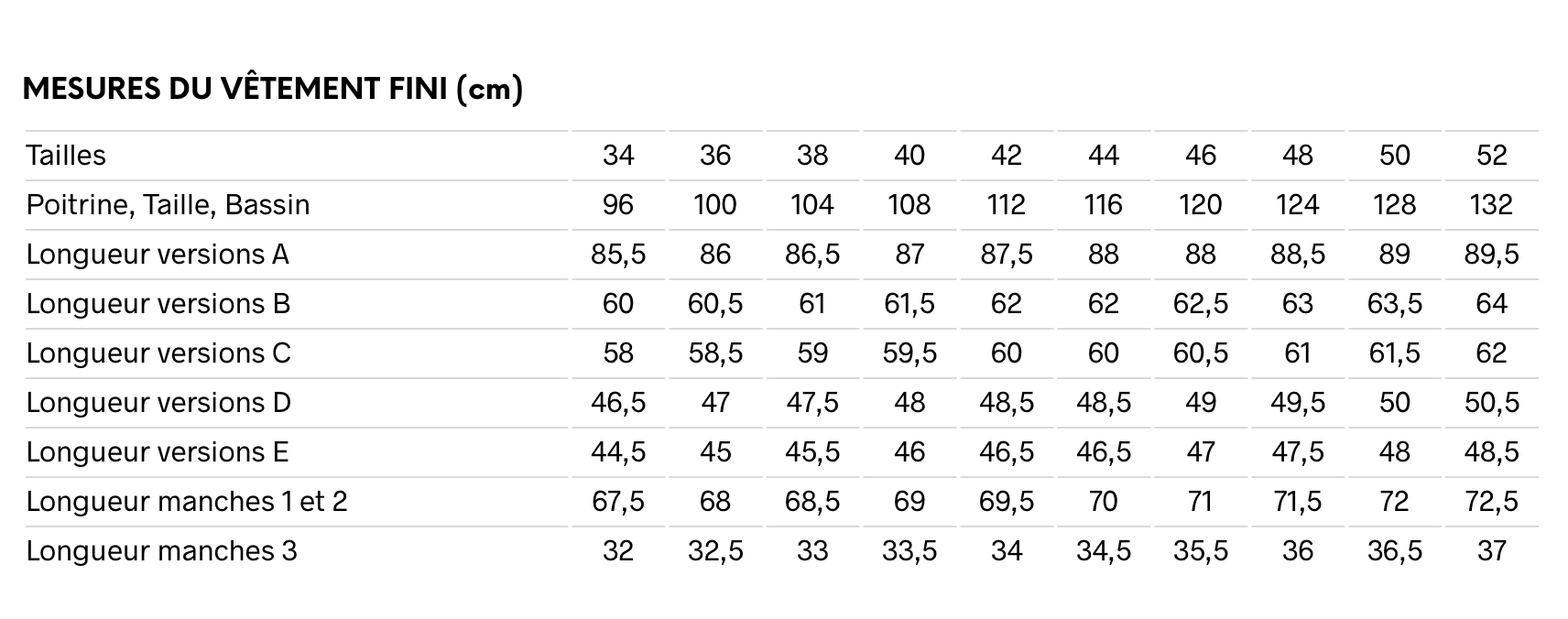
Task: Select the 'Longueur versions A' row label
Action: coord(158,255)
